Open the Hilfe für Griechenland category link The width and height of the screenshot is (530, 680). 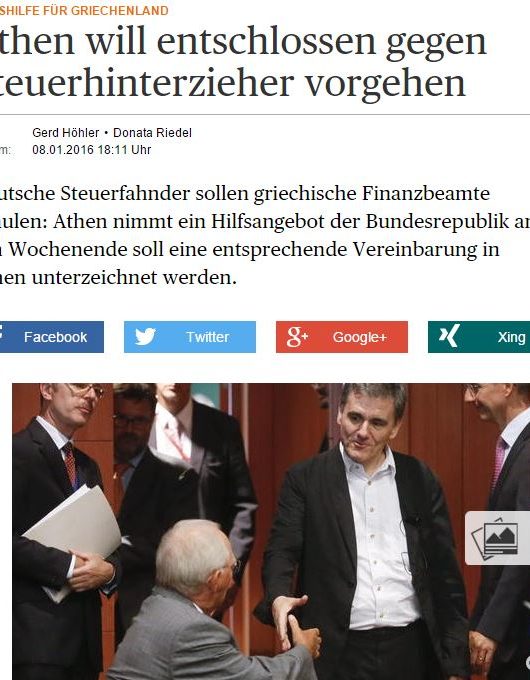coord(84,10)
